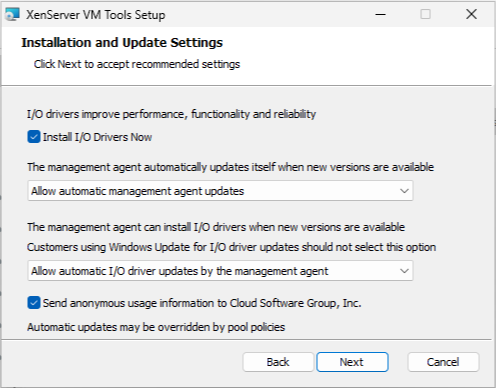496x388 pixels.
Task: Click the XenServer setup icon in title bar
Action: [x=12, y=15]
